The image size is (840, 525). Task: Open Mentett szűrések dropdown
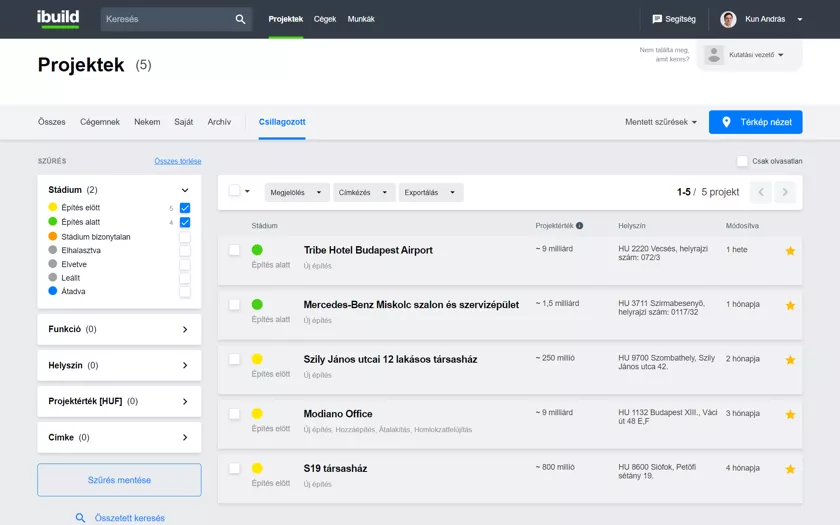click(x=661, y=122)
